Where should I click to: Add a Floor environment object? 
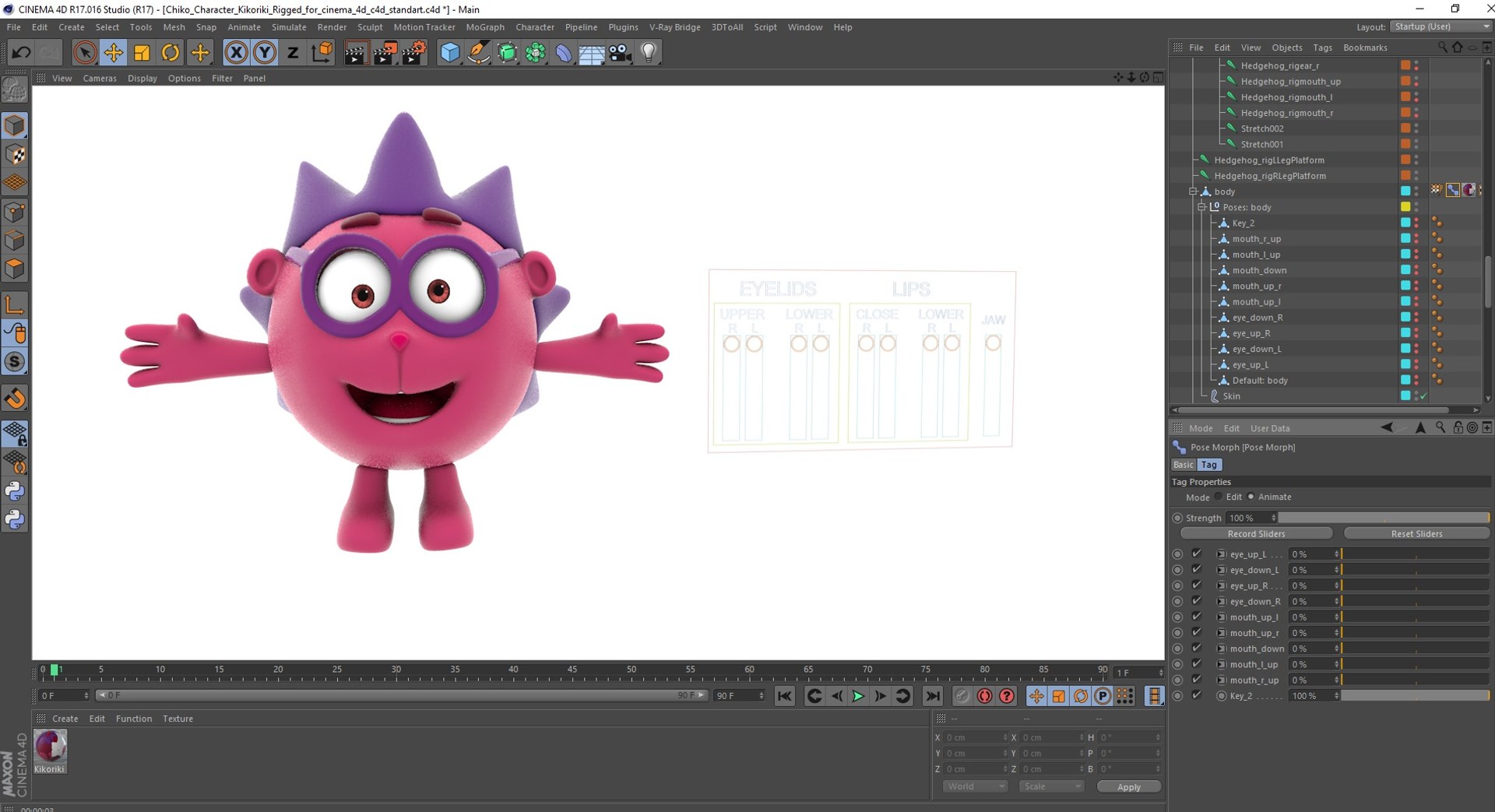(x=592, y=53)
